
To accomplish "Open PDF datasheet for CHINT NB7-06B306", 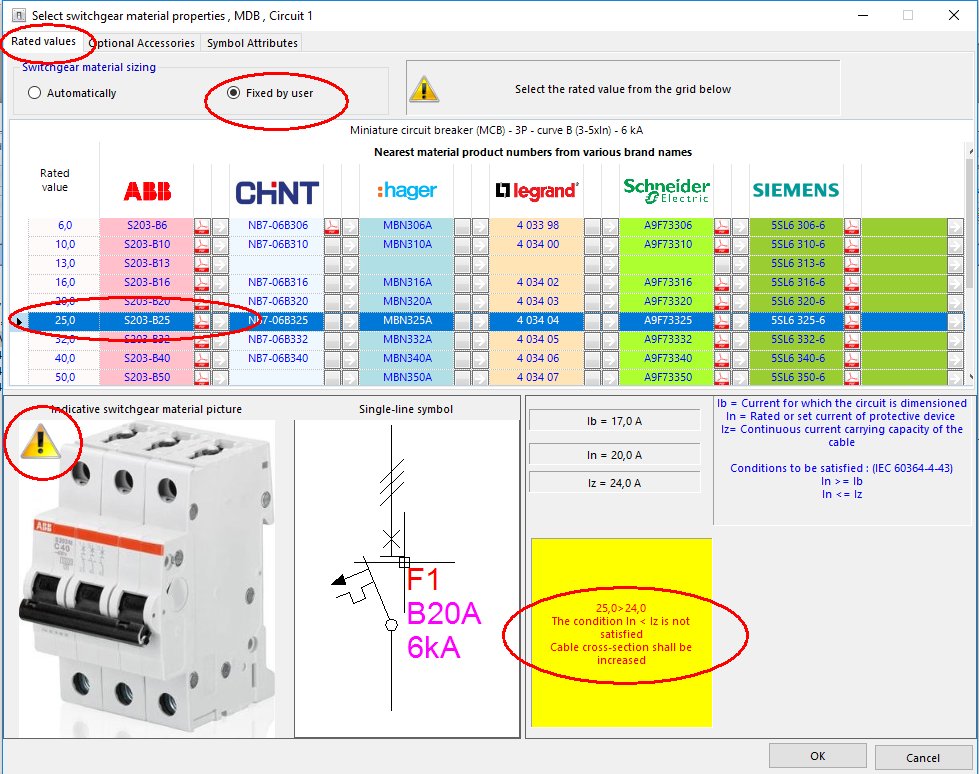I will tap(332, 224).
